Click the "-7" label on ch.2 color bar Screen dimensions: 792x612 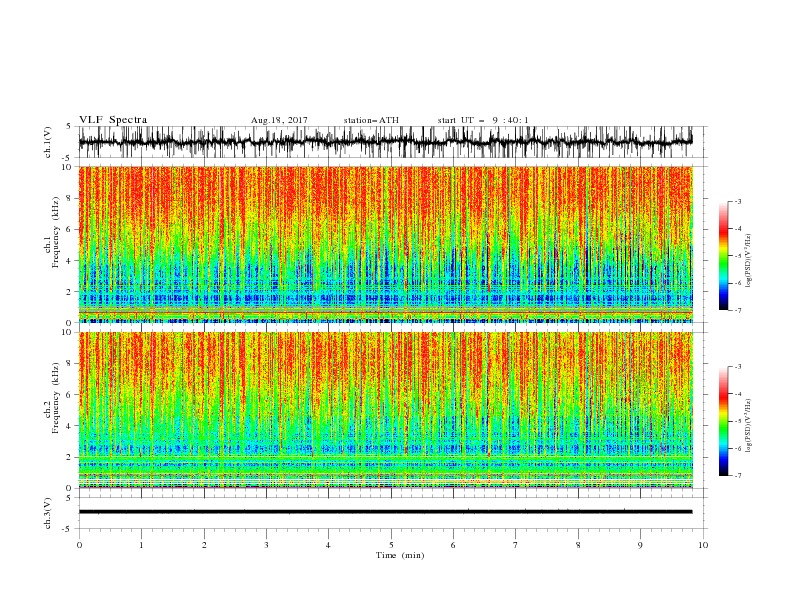(738, 476)
